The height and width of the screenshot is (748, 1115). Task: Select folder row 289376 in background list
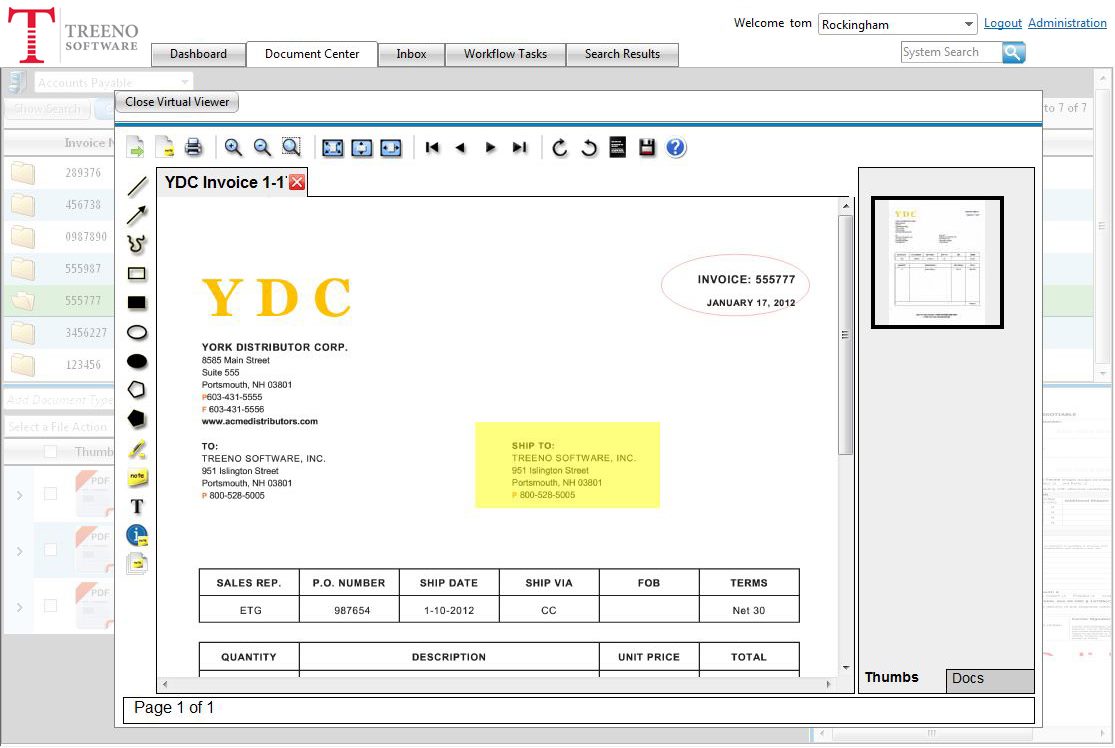[60, 173]
